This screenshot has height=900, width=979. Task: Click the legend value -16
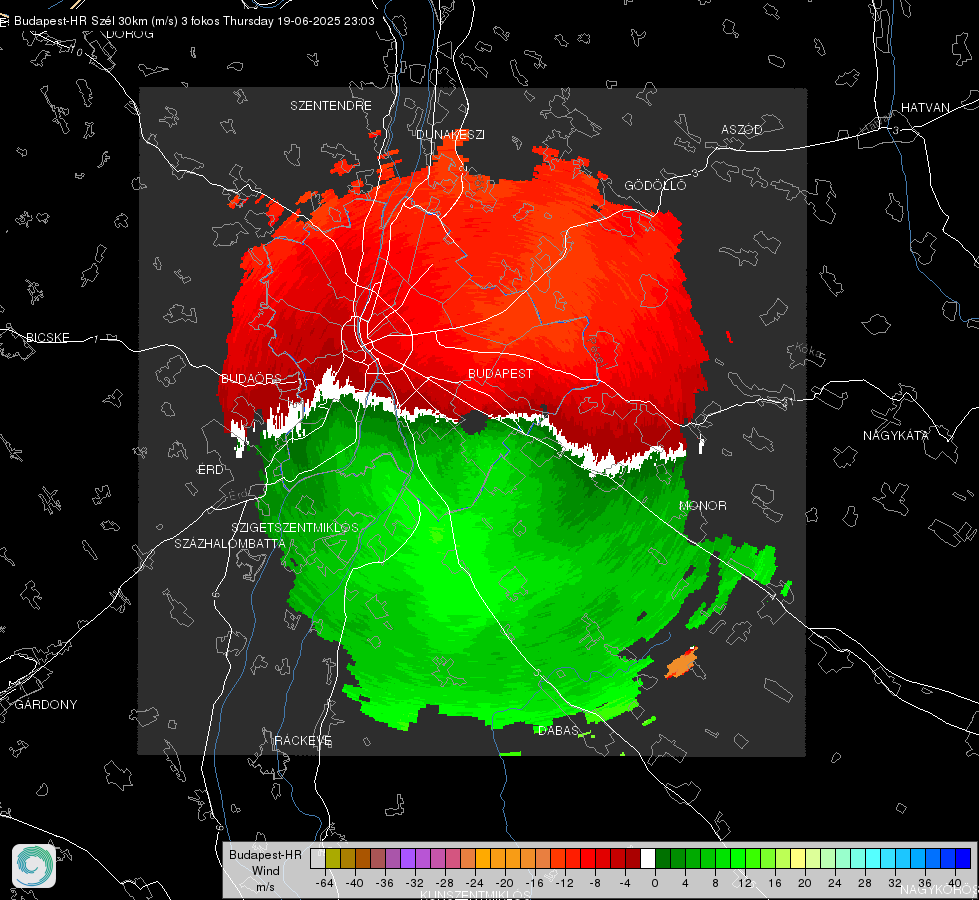534,883
